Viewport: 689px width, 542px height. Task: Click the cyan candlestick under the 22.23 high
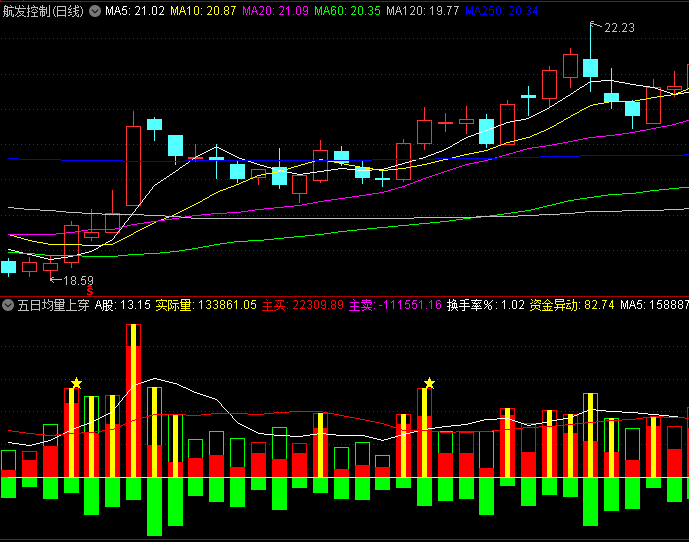(x=590, y=68)
